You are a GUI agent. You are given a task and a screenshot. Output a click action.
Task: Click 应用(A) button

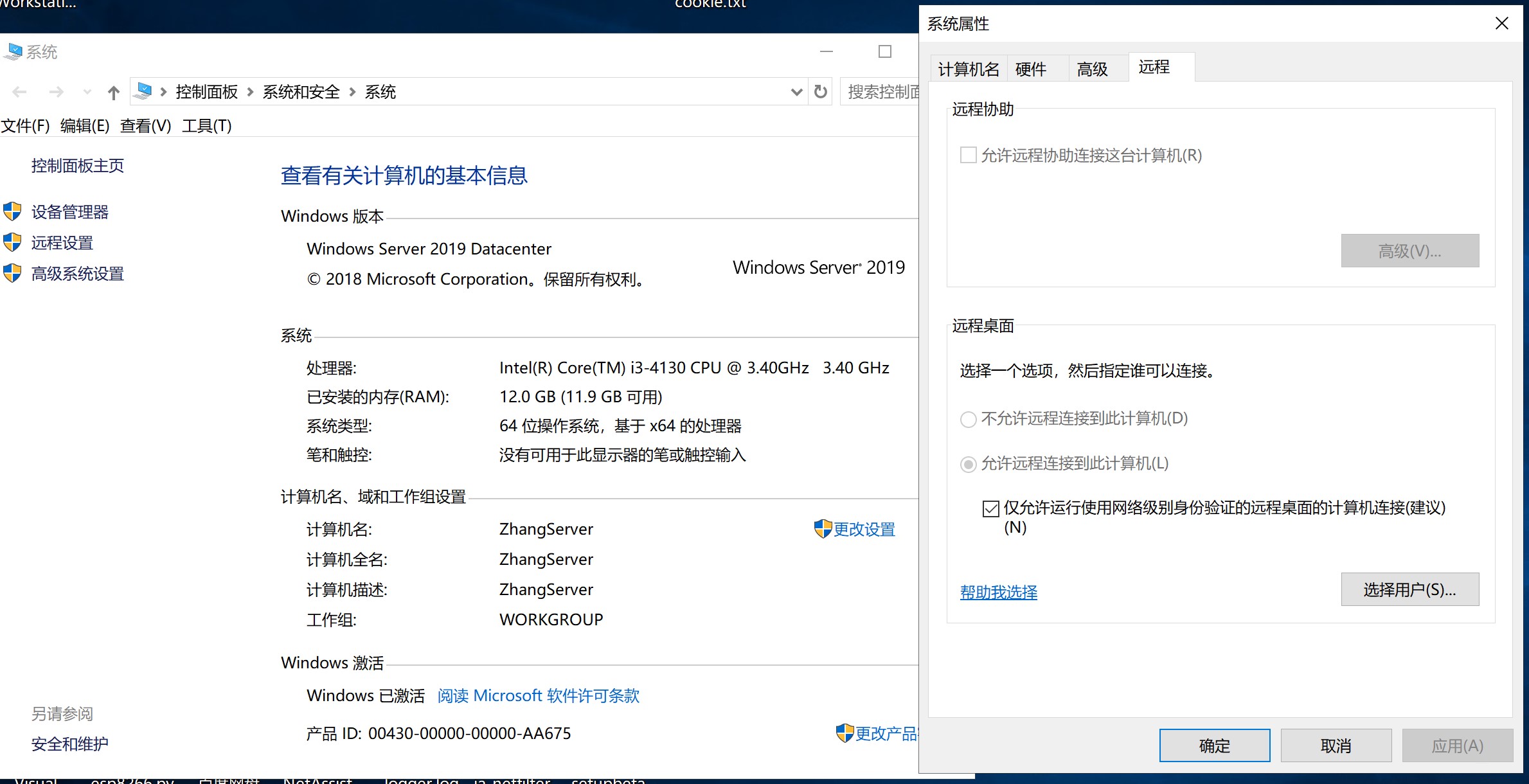tap(1458, 745)
